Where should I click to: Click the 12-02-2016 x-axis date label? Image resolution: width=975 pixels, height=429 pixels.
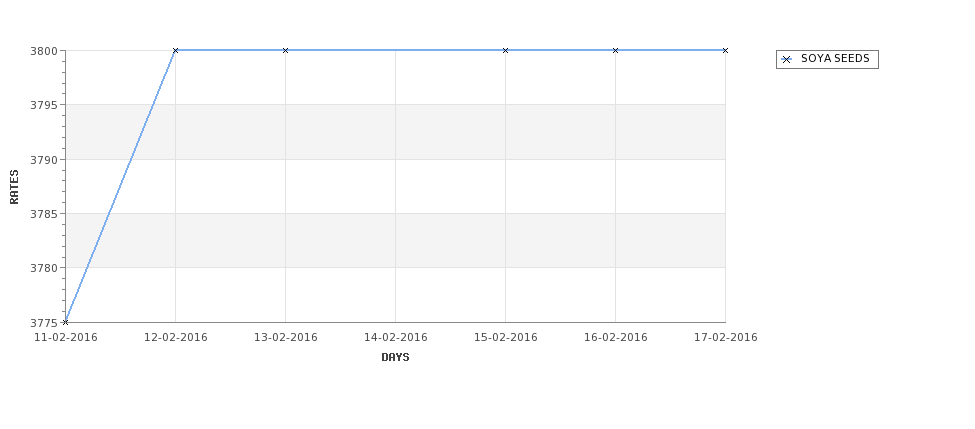175,338
